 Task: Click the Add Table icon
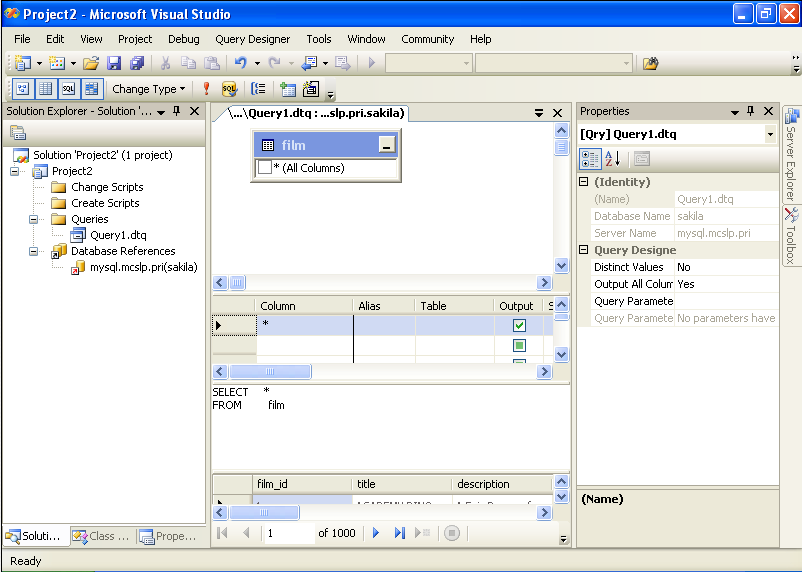point(288,89)
